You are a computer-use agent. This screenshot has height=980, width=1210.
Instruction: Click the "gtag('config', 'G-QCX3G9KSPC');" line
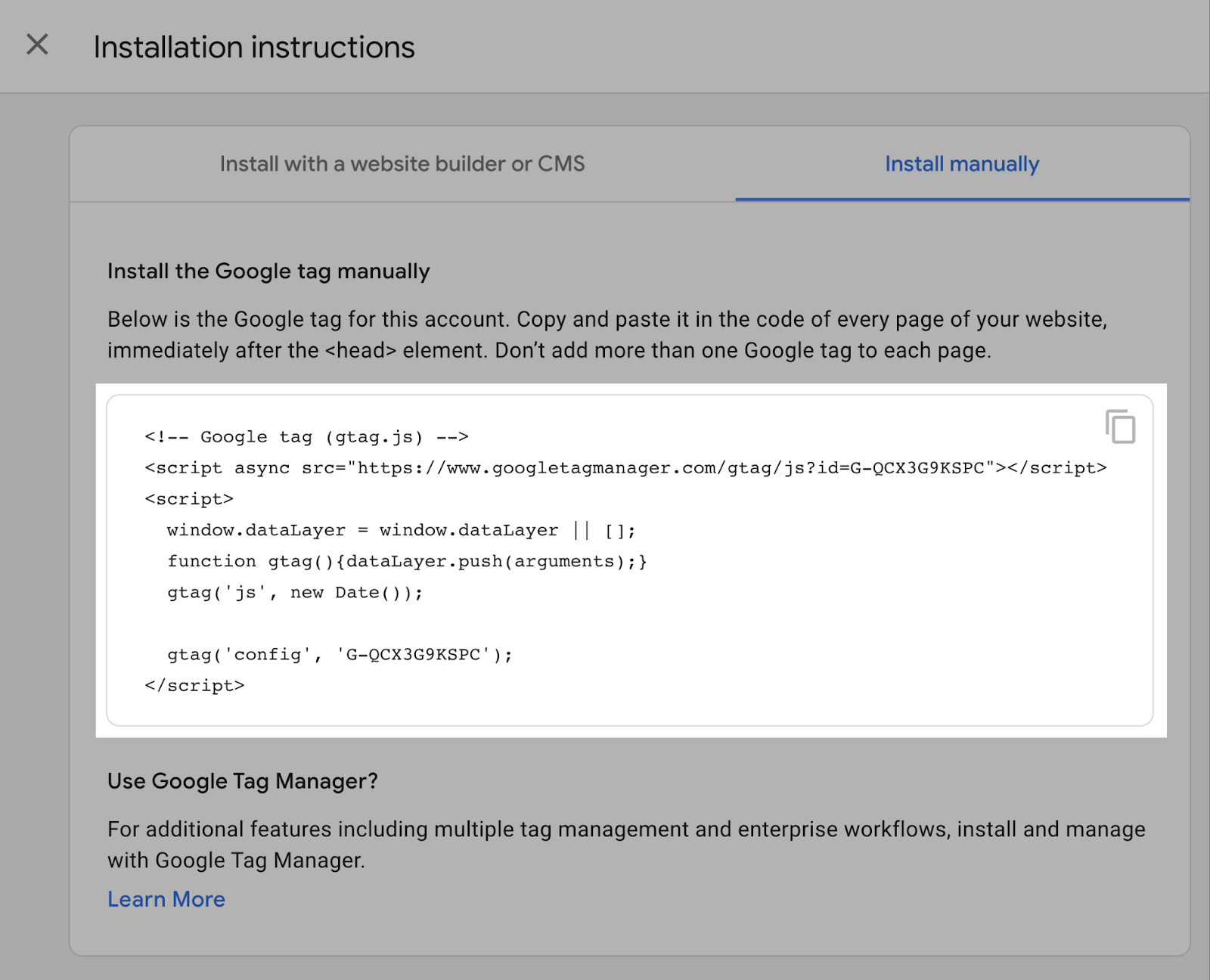coord(340,654)
